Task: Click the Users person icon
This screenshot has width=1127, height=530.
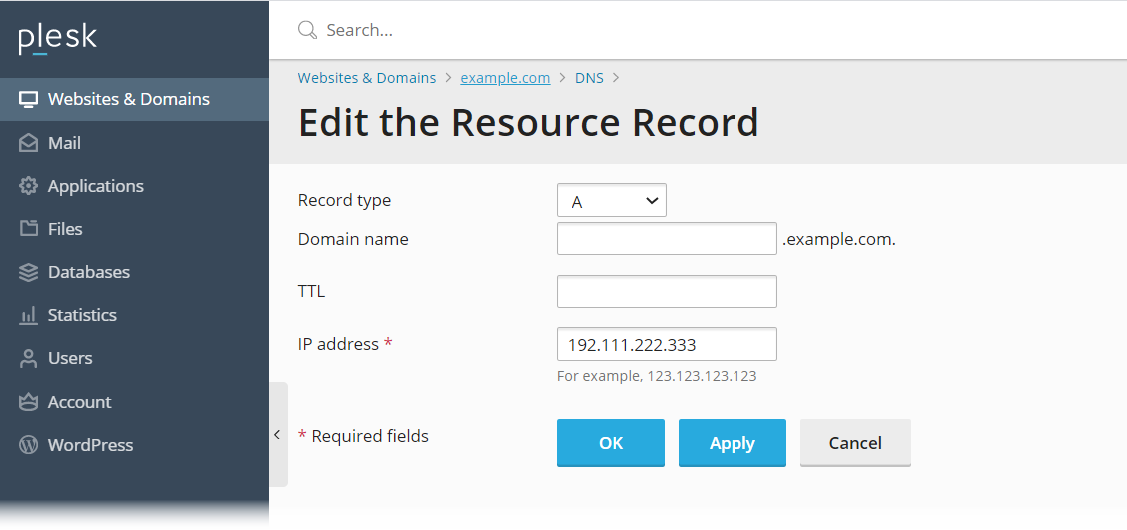Action: click(29, 358)
